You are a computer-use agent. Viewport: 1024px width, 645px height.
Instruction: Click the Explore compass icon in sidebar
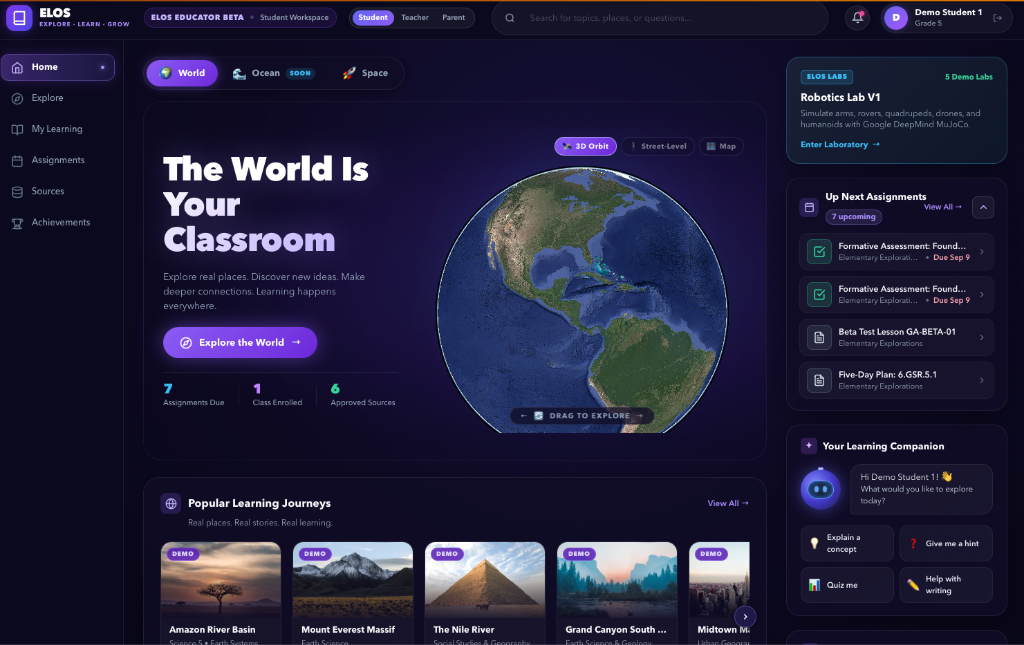click(x=18, y=98)
